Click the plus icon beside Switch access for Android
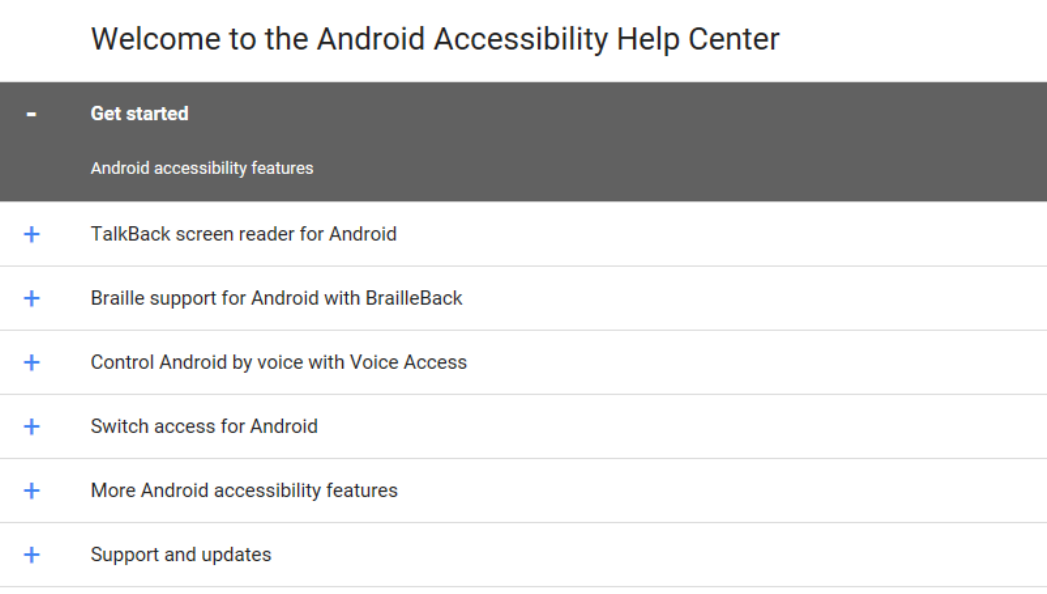The image size is (1047, 594). tap(31, 426)
